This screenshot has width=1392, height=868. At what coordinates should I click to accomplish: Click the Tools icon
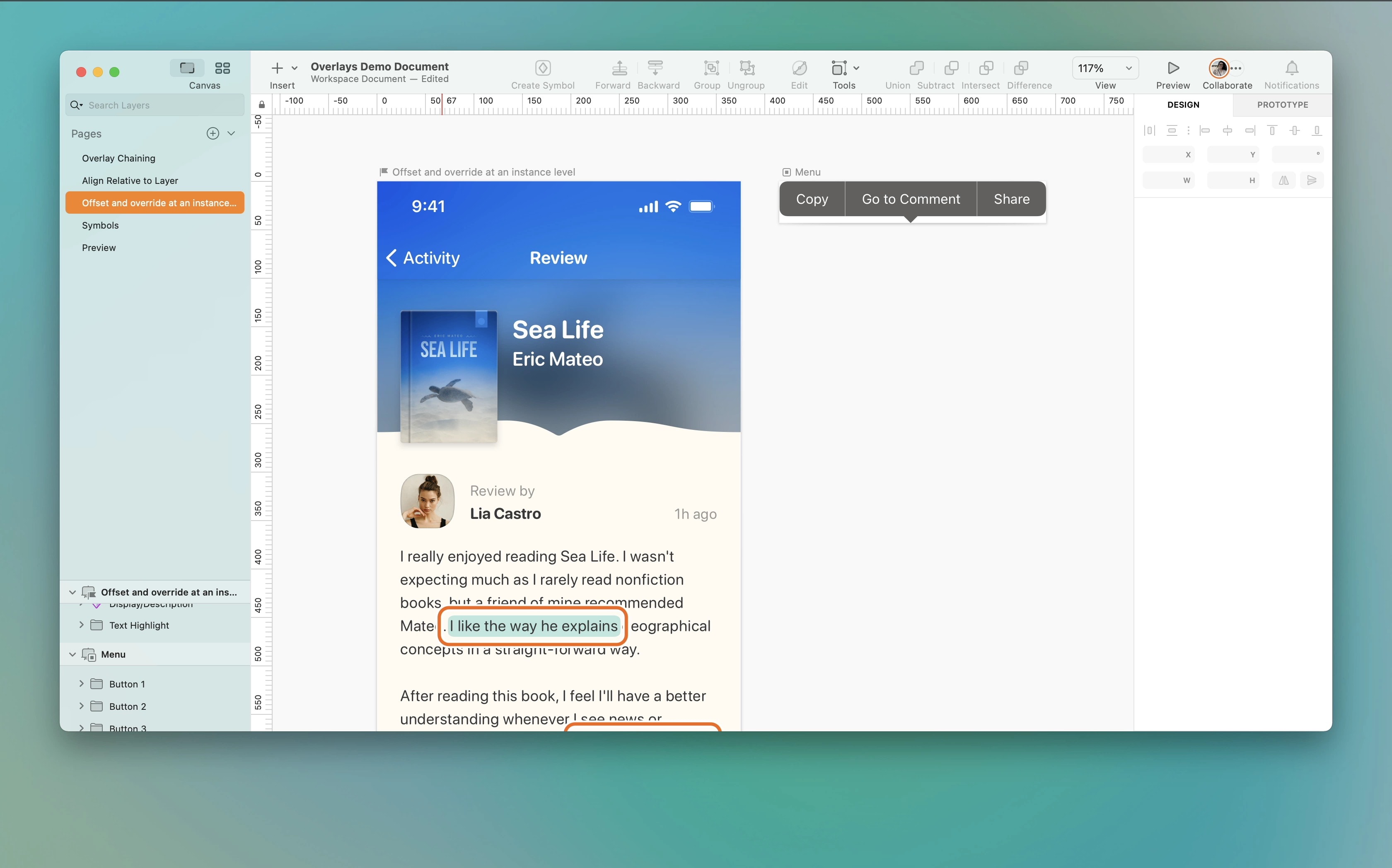[839, 68]
